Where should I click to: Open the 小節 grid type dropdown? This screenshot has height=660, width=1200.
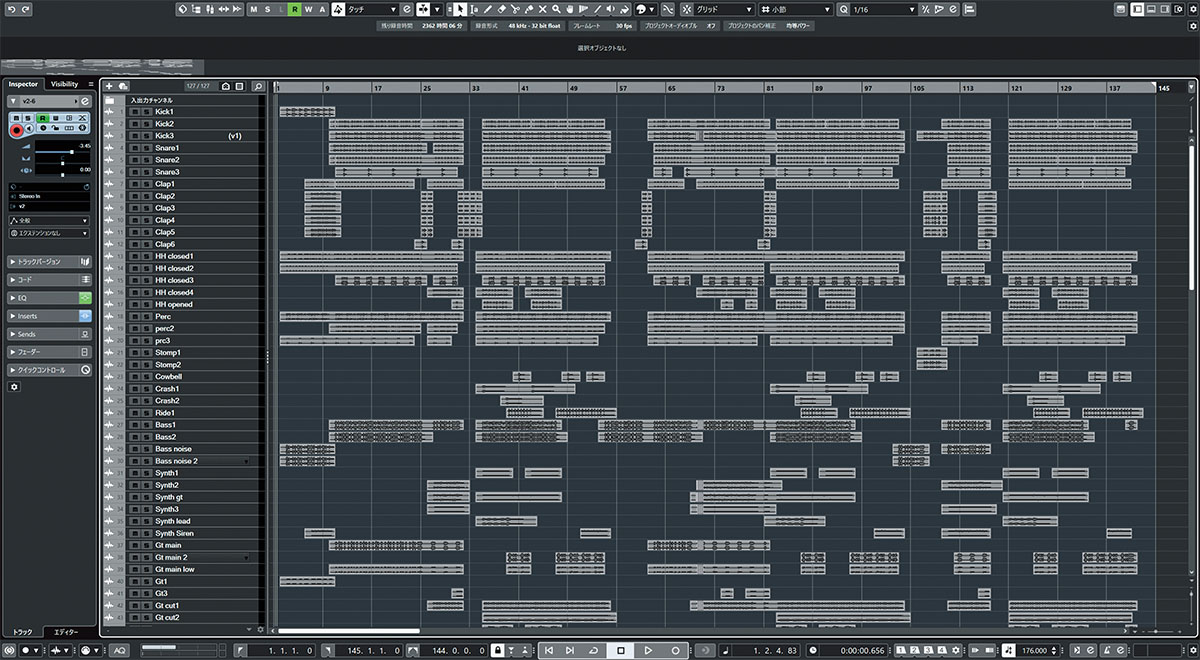tap(794, 9)
